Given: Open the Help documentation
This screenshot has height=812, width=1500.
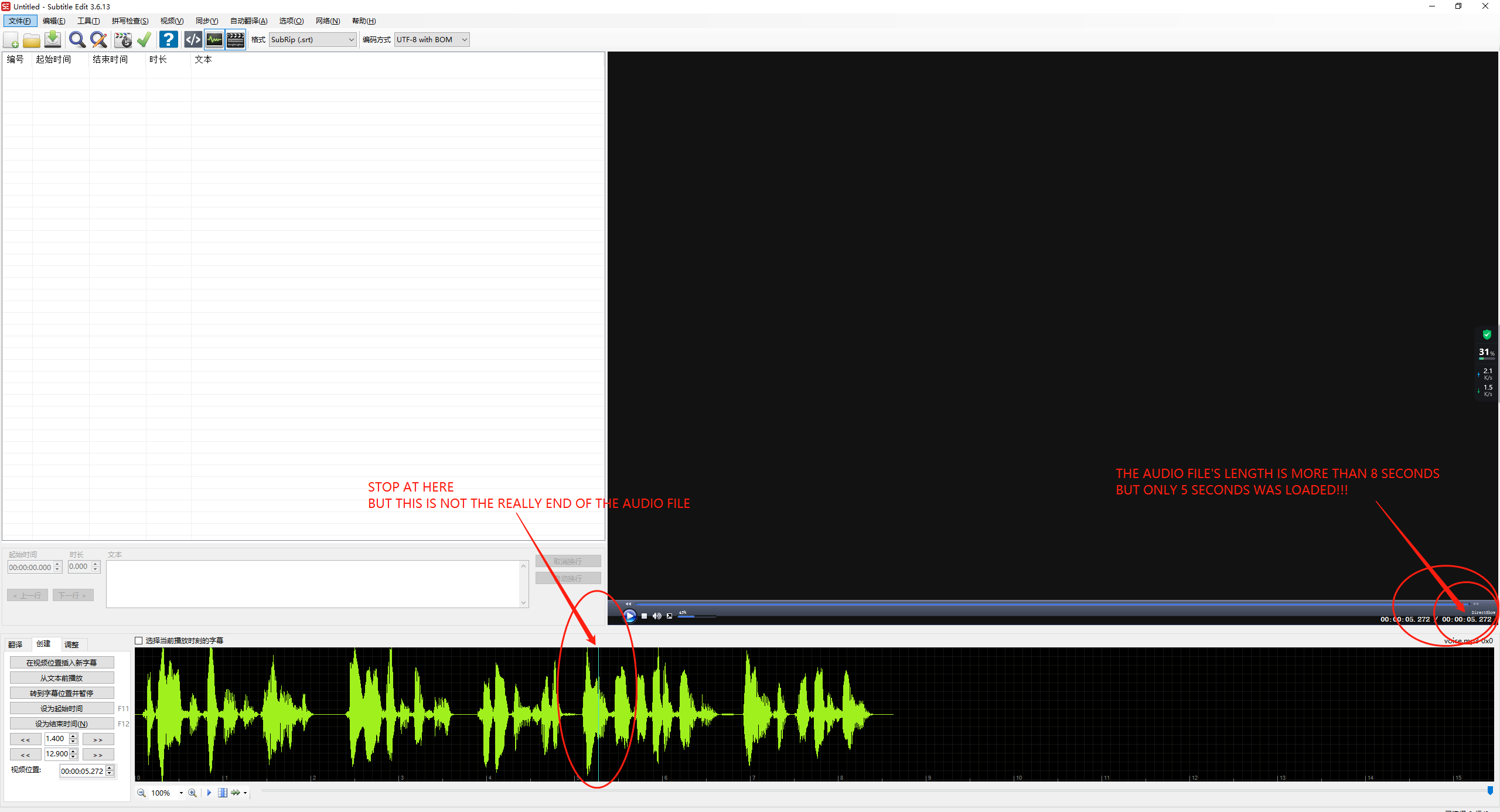Looking at the screenshot, I should tap(169, 39).
